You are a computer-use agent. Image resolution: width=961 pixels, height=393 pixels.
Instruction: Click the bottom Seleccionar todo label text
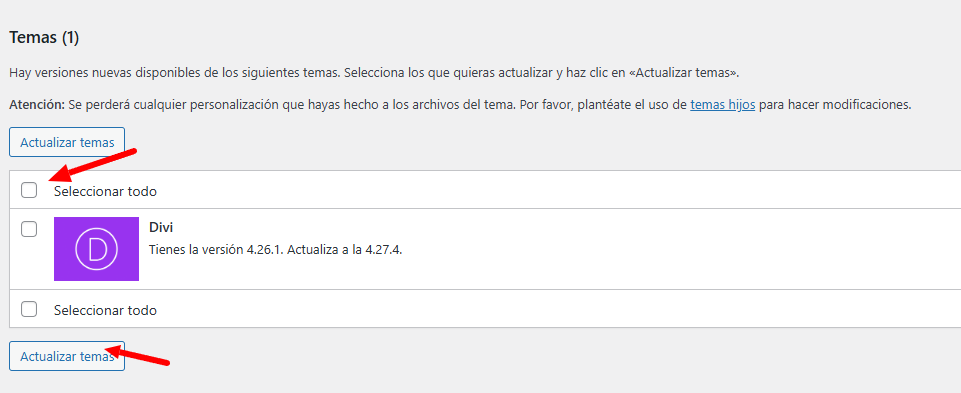click(x=105, y=310)
